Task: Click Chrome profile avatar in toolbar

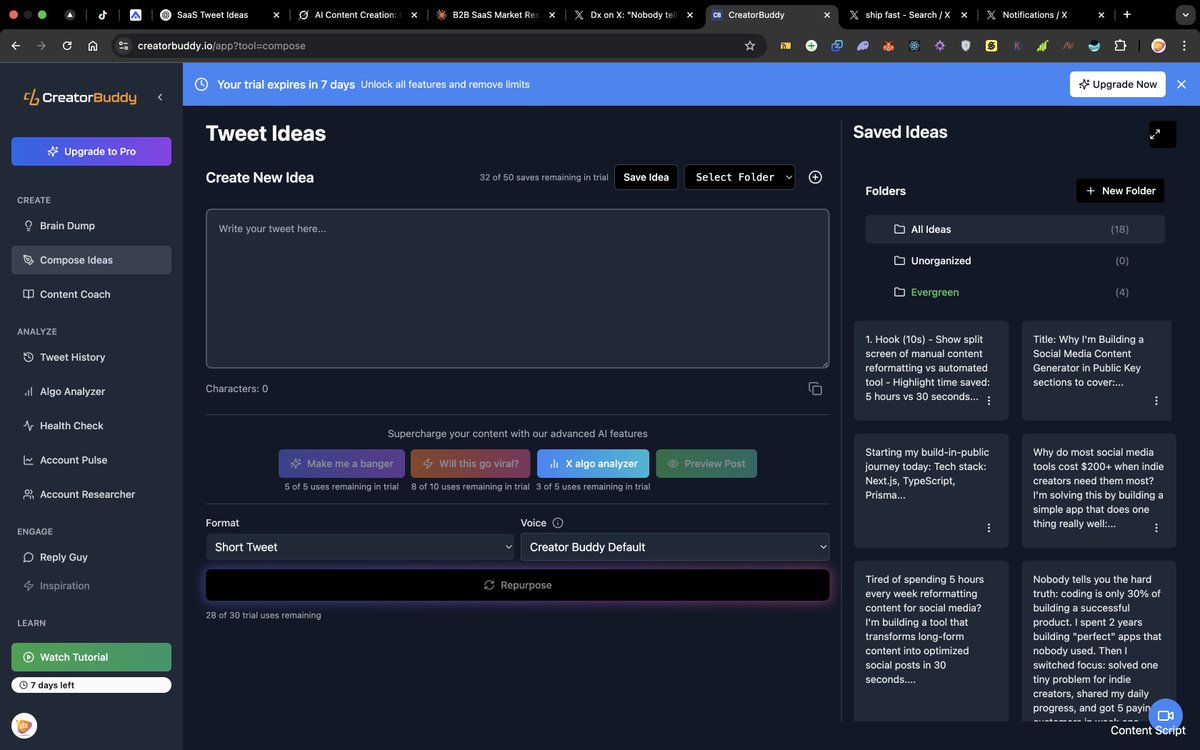Action: [1158, 46]
